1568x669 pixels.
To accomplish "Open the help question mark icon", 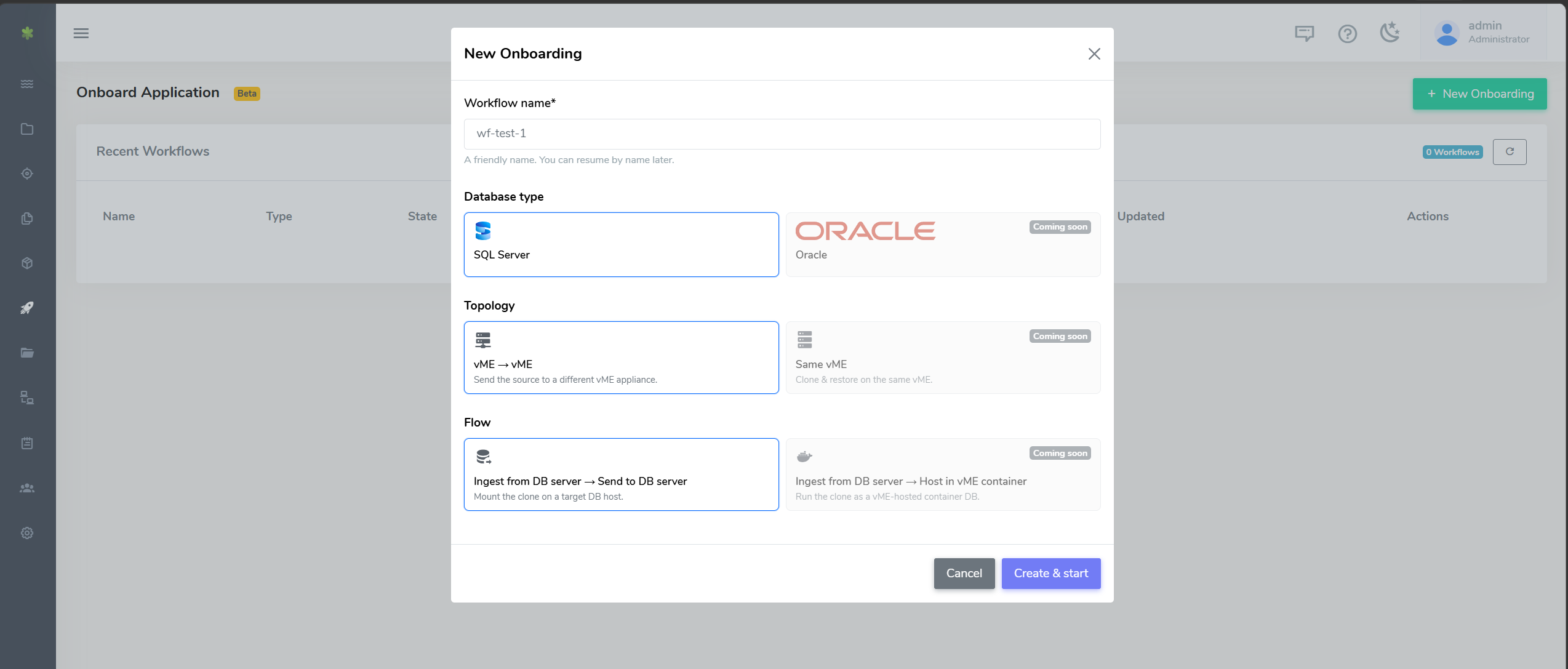I will point(1347,33).
